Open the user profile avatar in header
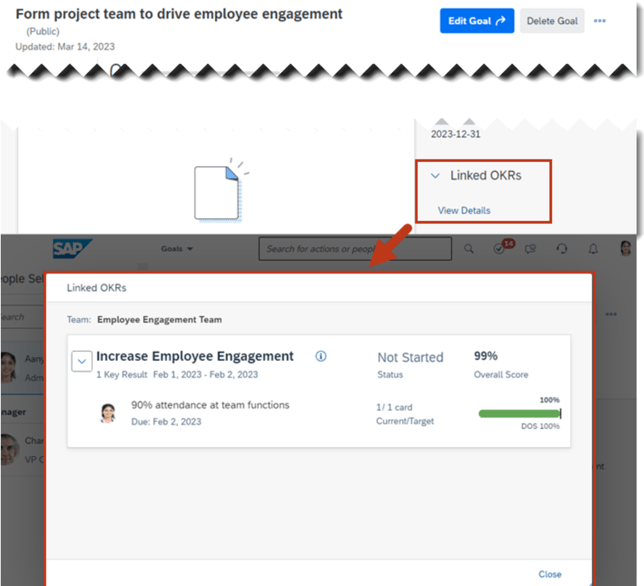644x586 pixels. point(625,249)
